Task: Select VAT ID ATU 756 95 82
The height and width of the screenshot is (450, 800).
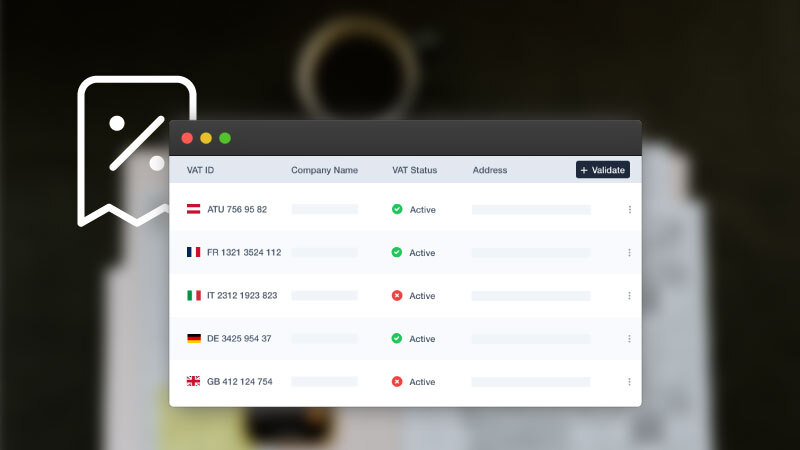Action: click(237, 209)
